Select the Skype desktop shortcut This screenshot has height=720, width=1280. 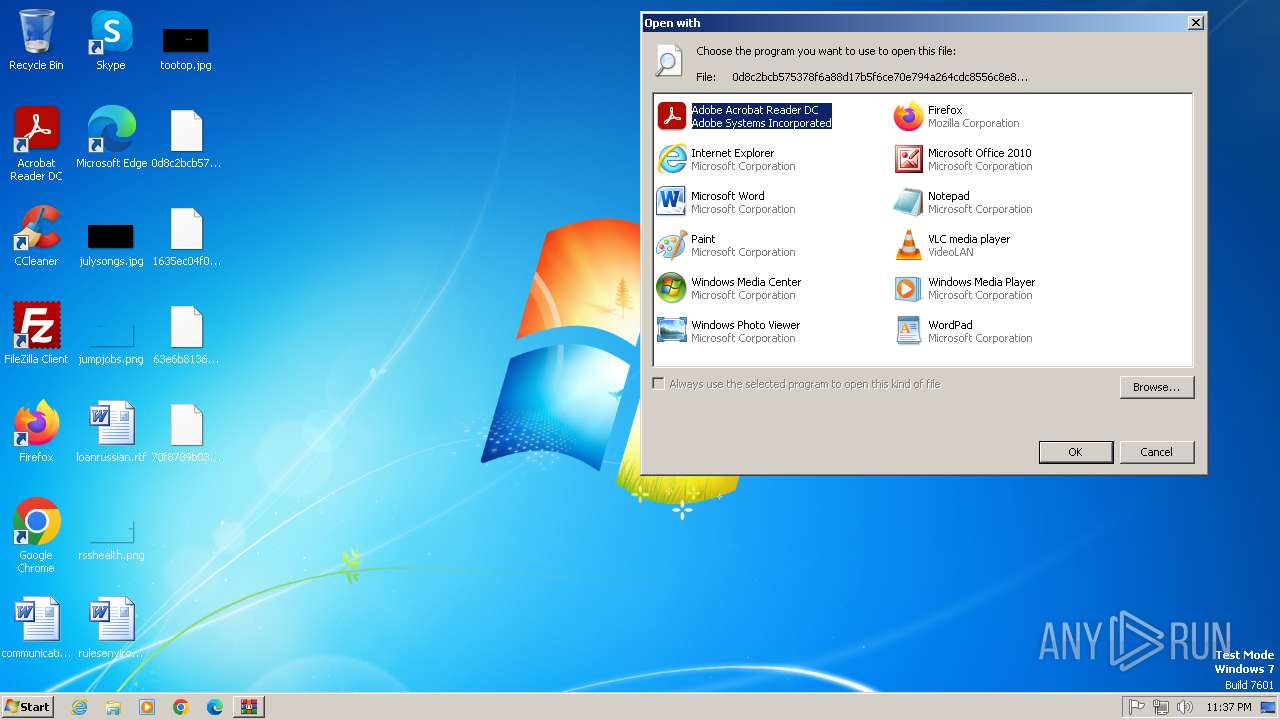pos(111,40)
